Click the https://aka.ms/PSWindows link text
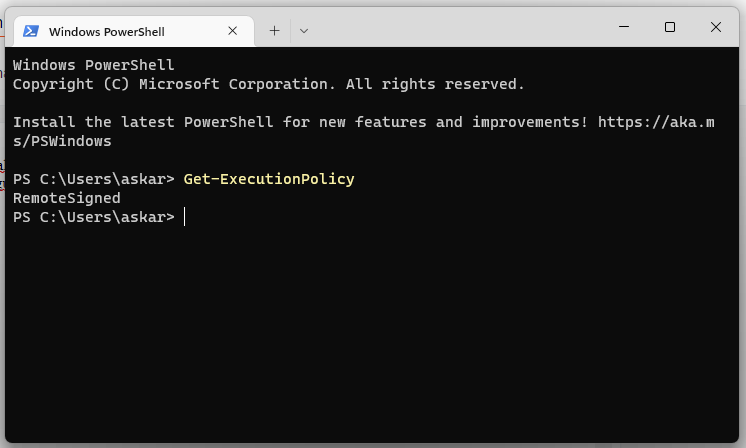 (x=657, y=122)
